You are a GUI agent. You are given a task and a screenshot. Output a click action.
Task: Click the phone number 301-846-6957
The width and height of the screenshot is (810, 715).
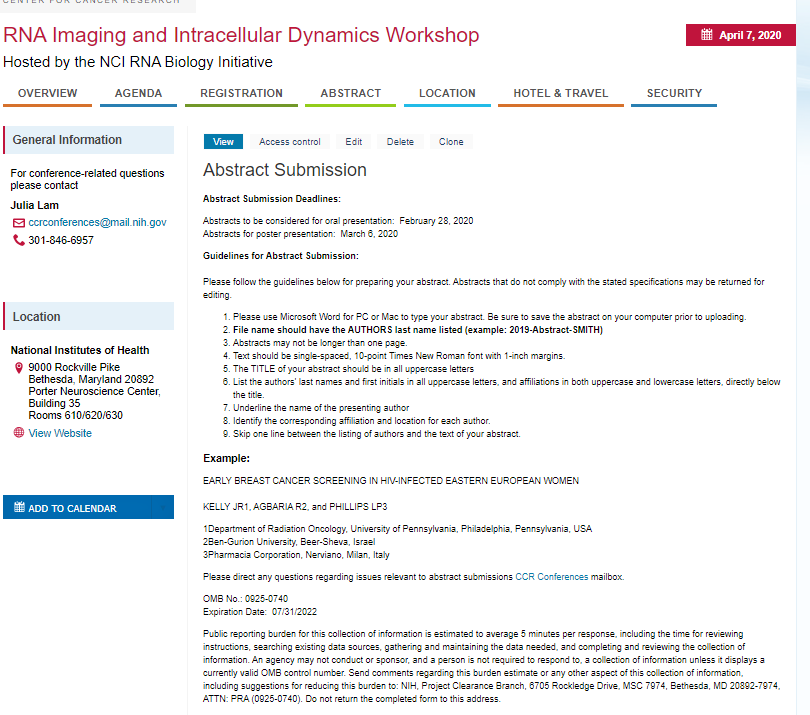[x=61, y=240]
